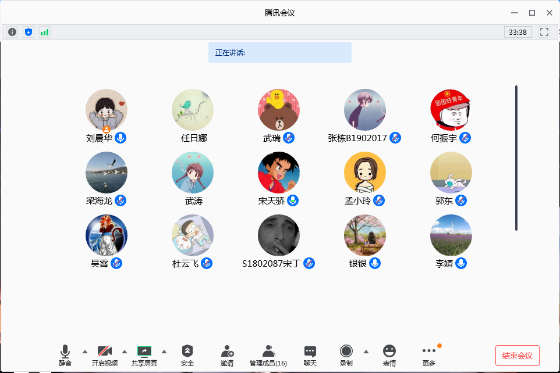Select 郭东's lying rabbit avatar
Screen dimensions: 560x373
(x=451, y=173)
